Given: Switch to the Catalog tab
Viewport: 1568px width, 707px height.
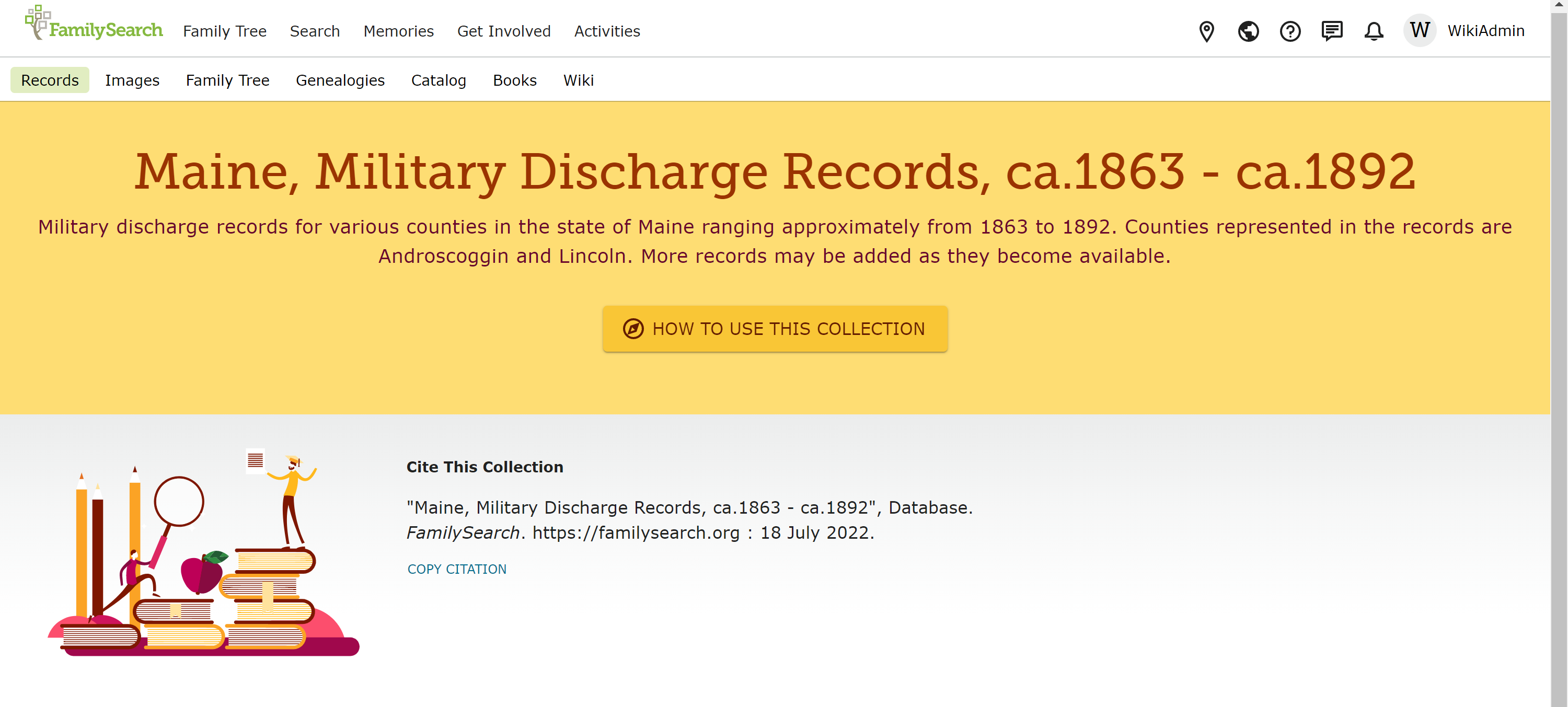Looking at the screenshot, I should [439, 80].
